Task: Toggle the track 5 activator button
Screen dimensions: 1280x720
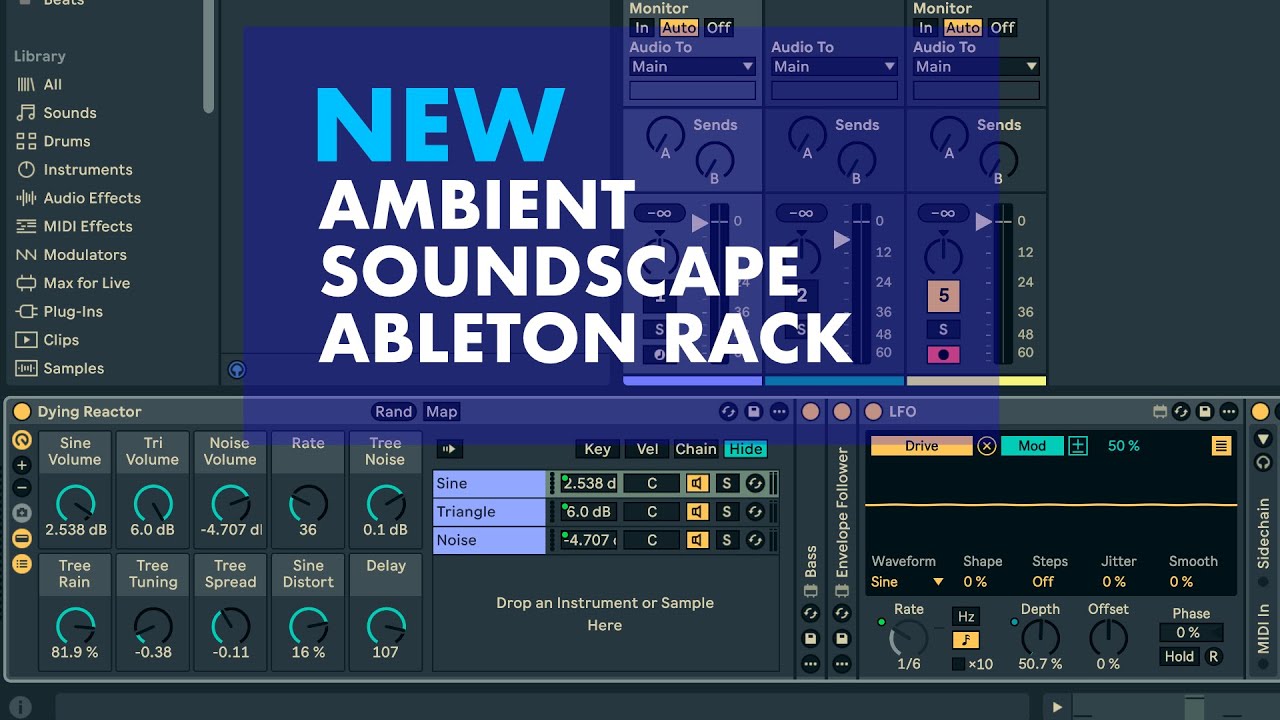Action: pyautogui.click(x=943, y=296)
